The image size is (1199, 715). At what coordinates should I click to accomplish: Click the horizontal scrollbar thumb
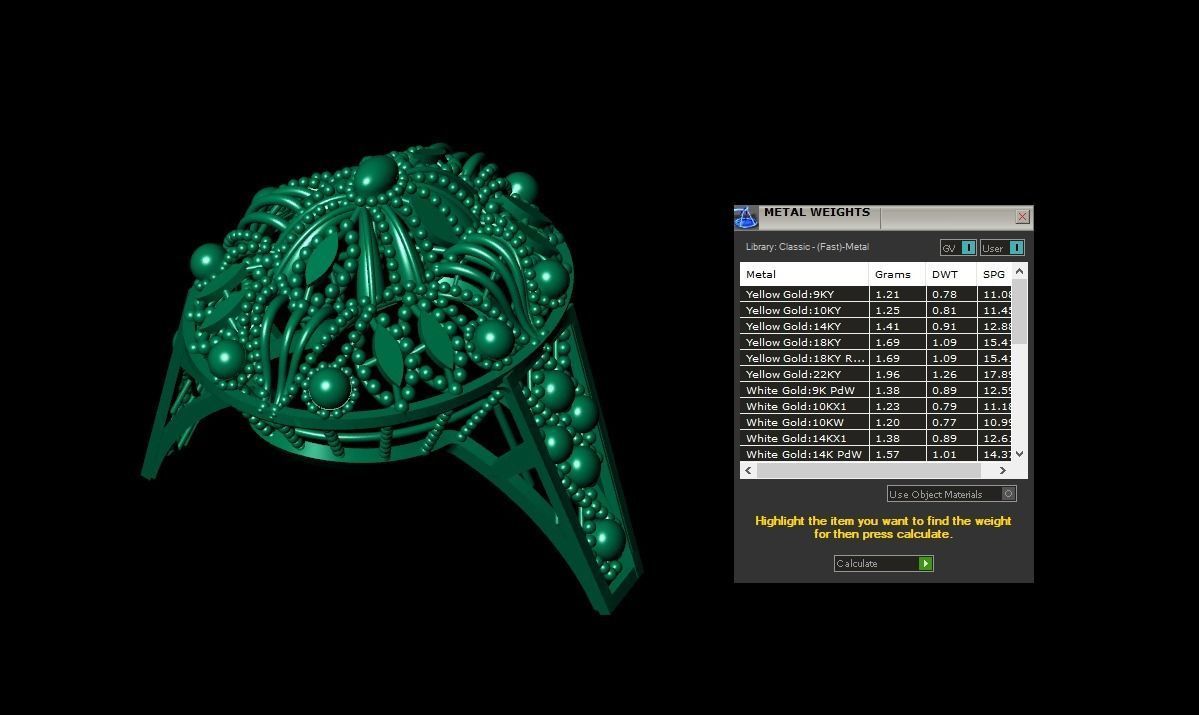[x=869, y=470]
